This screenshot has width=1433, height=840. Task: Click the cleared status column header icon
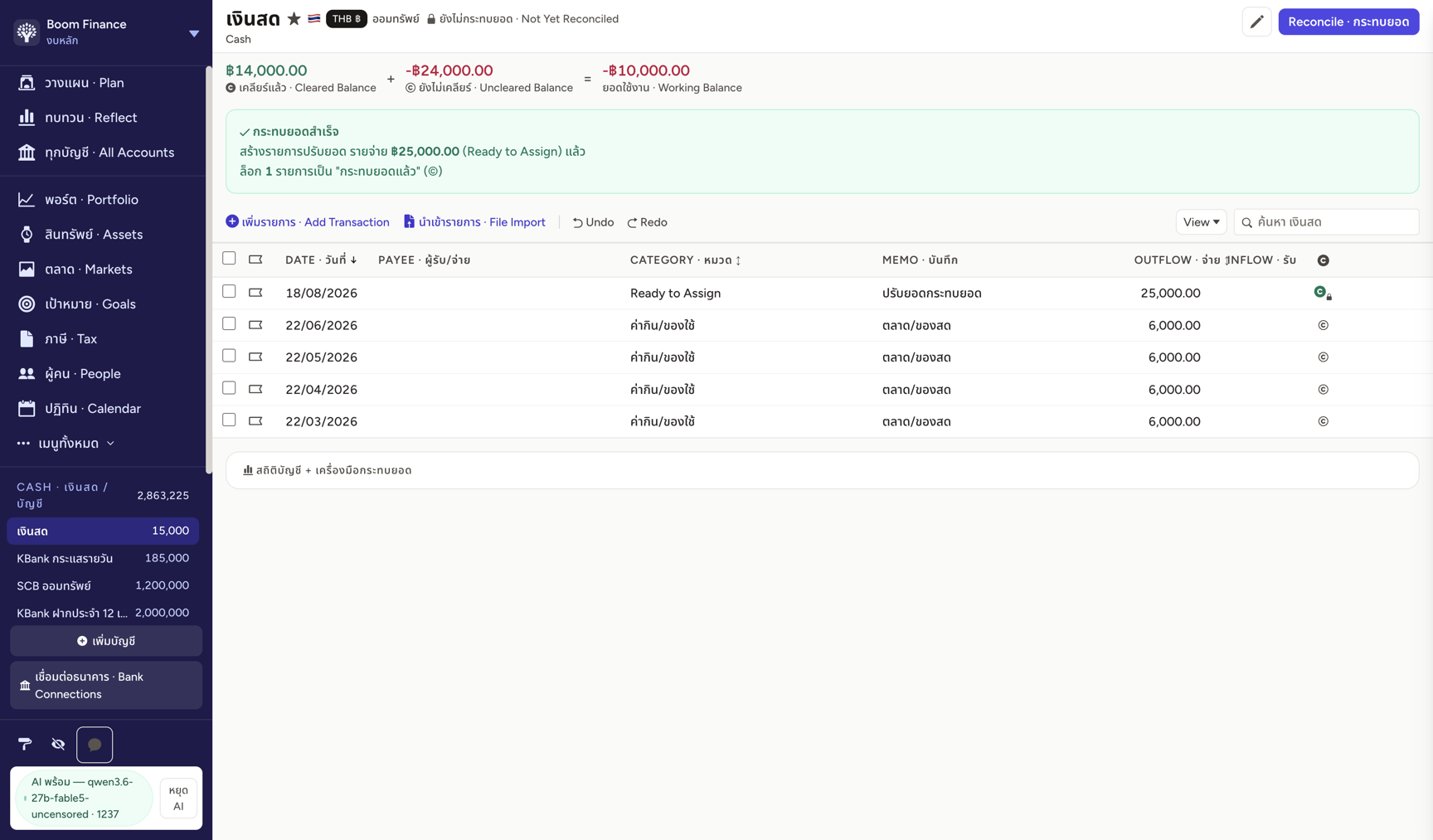coord(1324,260)
